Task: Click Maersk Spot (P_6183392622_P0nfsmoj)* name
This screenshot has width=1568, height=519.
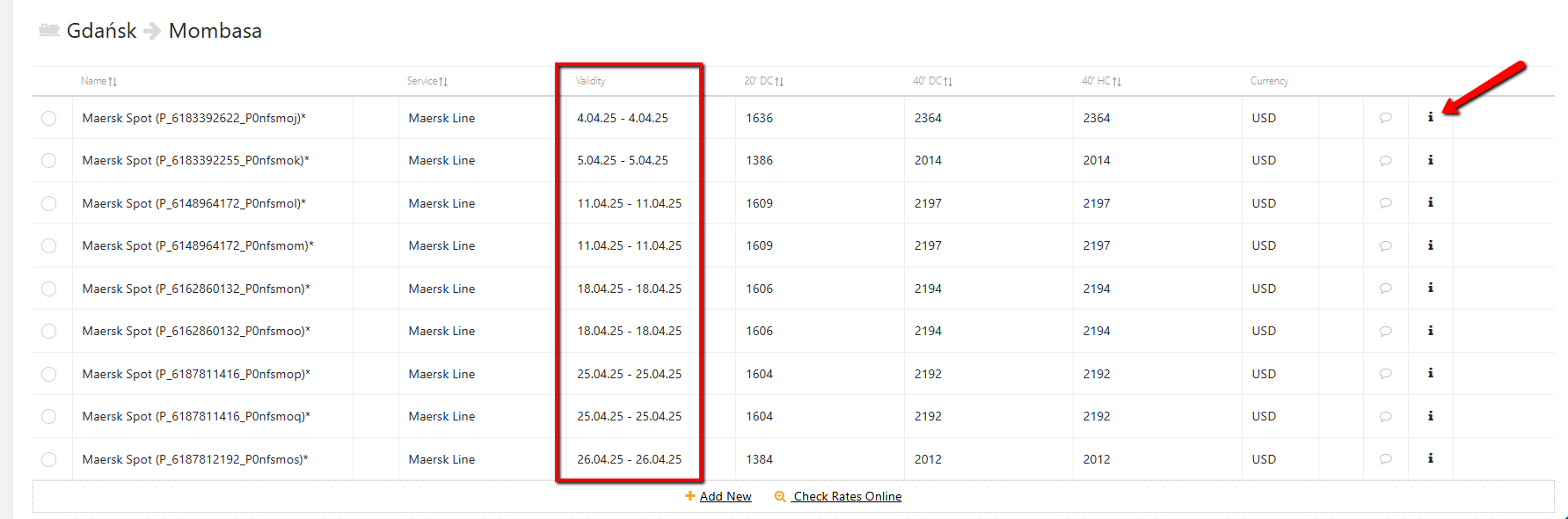Action: click(x=194, y=118)
